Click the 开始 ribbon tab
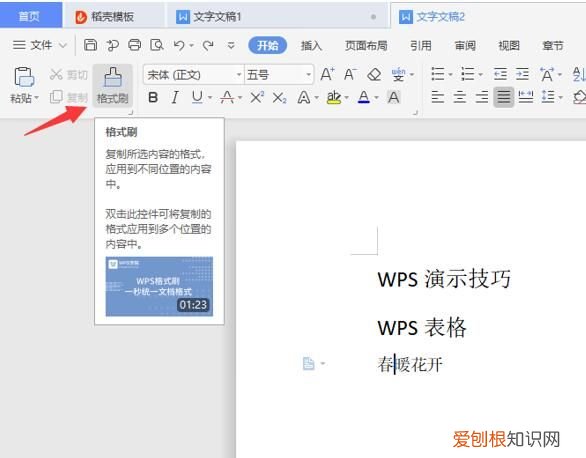586x458 pixels. pos(268,46)
